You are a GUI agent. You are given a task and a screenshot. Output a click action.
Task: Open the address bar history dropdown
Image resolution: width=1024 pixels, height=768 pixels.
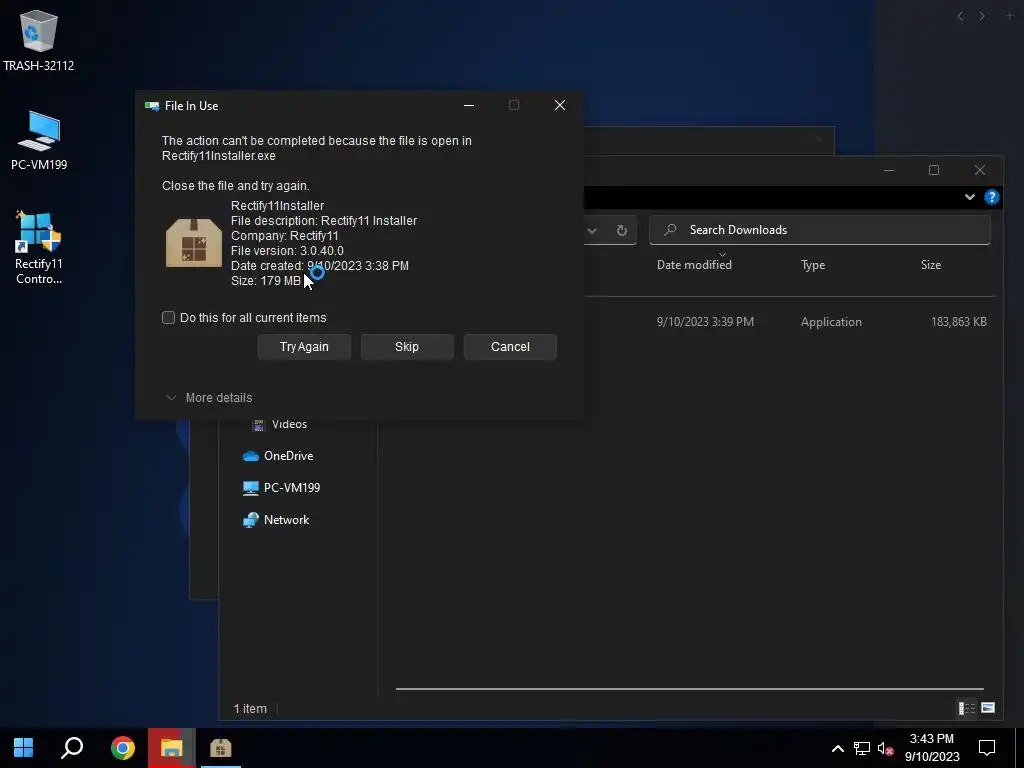point(592,231)
